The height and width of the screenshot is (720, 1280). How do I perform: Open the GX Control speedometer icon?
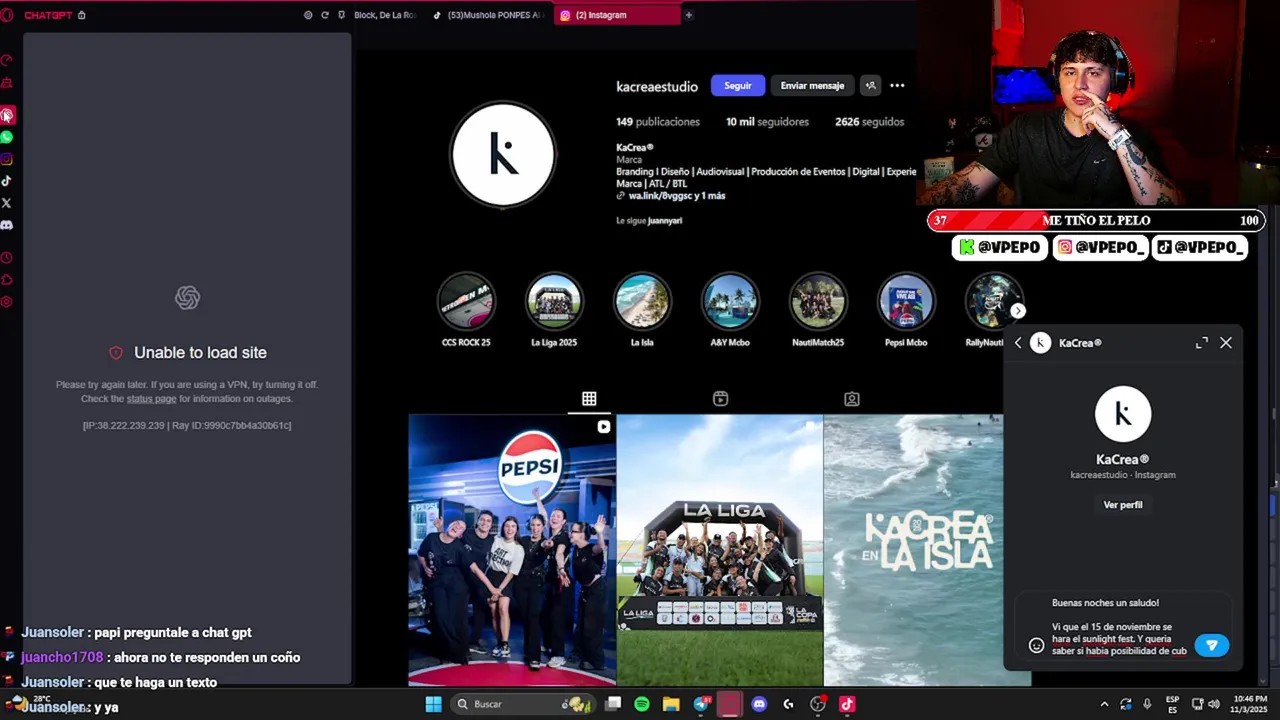tap(6, 61)
